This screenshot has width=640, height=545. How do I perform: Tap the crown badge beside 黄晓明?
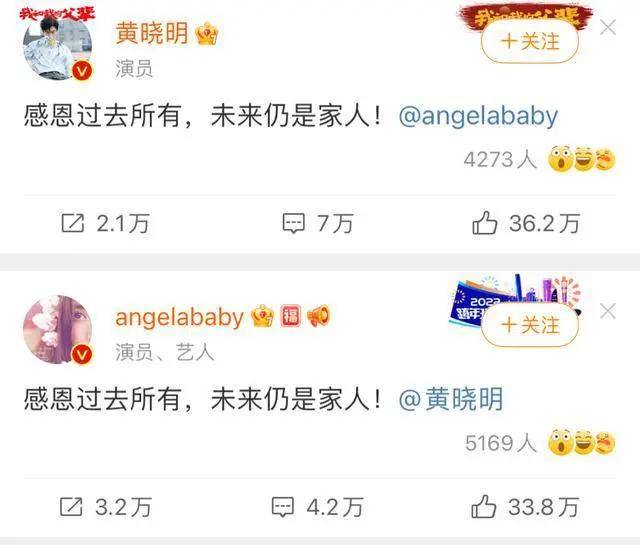click(207, 33)
